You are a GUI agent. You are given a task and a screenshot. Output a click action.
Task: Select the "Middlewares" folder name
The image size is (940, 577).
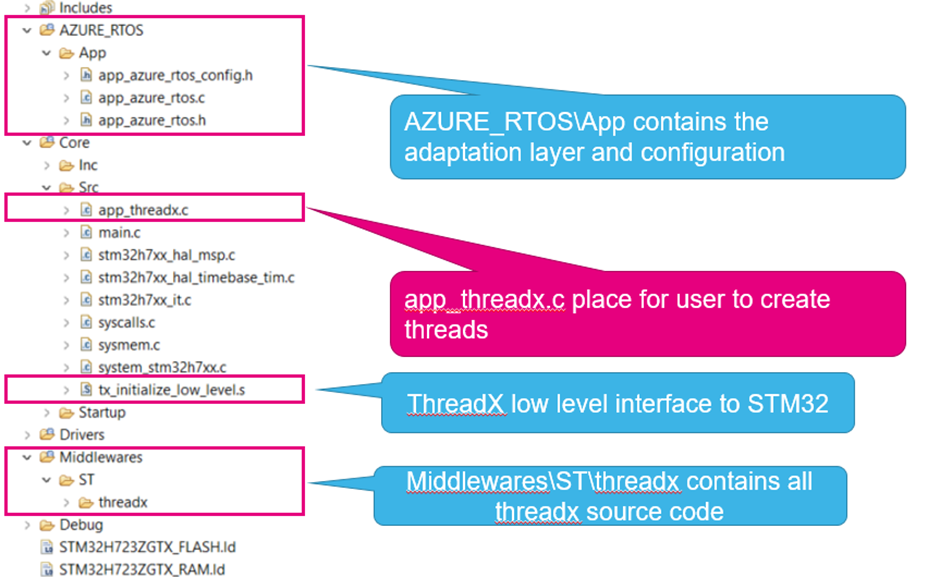(101, 457)
